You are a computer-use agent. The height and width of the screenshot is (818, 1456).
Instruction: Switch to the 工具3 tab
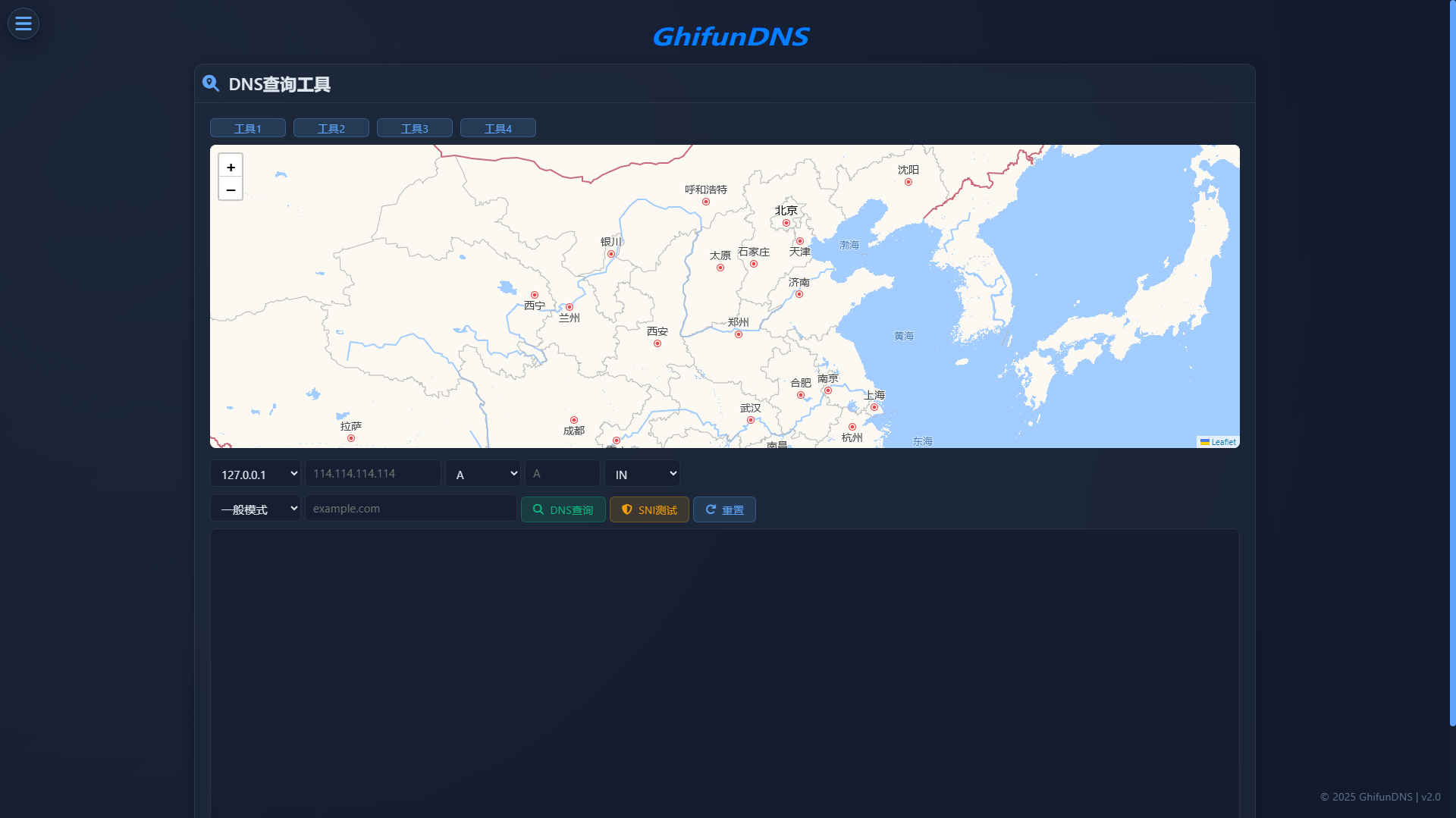[415, 128]
